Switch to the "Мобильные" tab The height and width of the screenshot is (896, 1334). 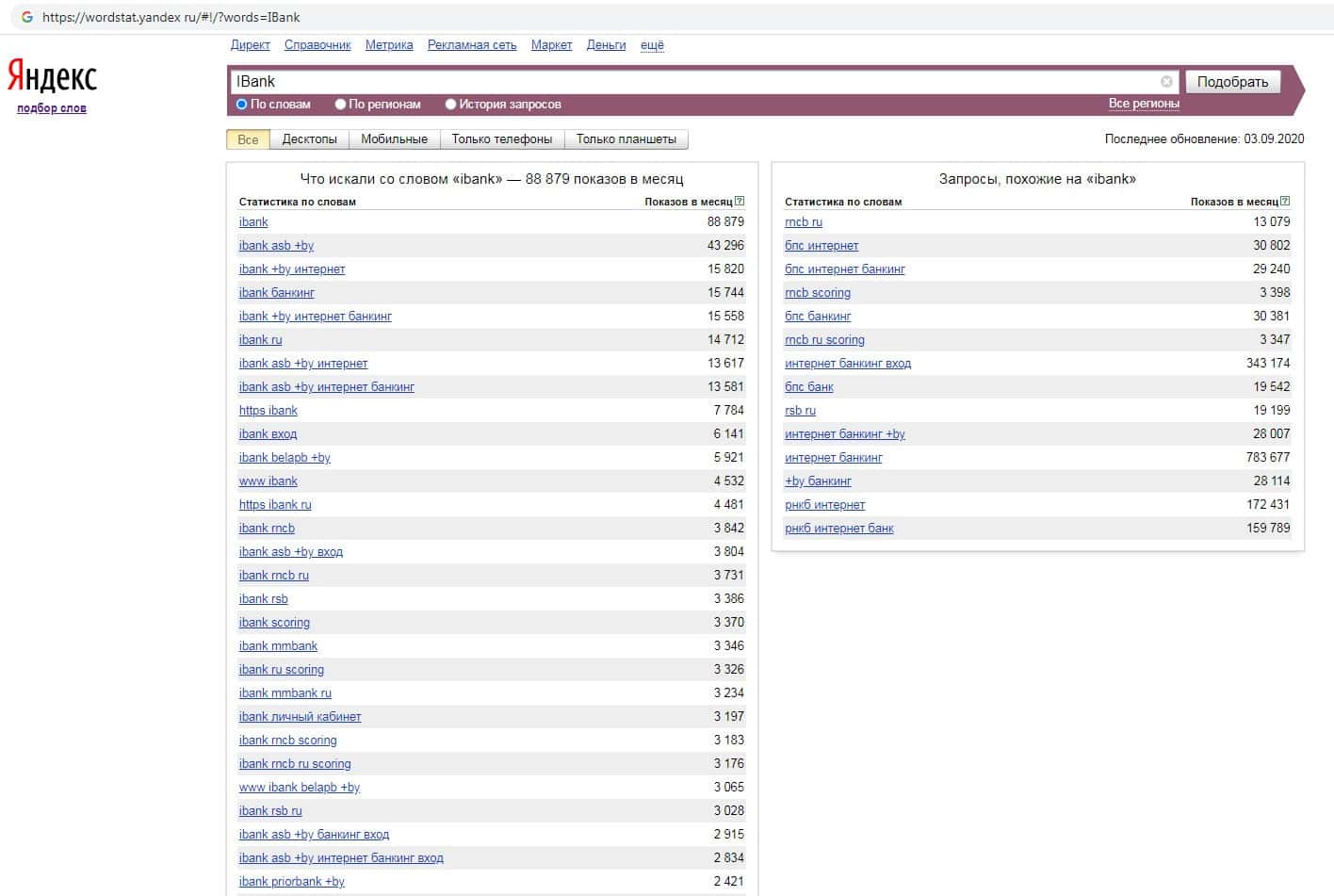pos(394,139)
